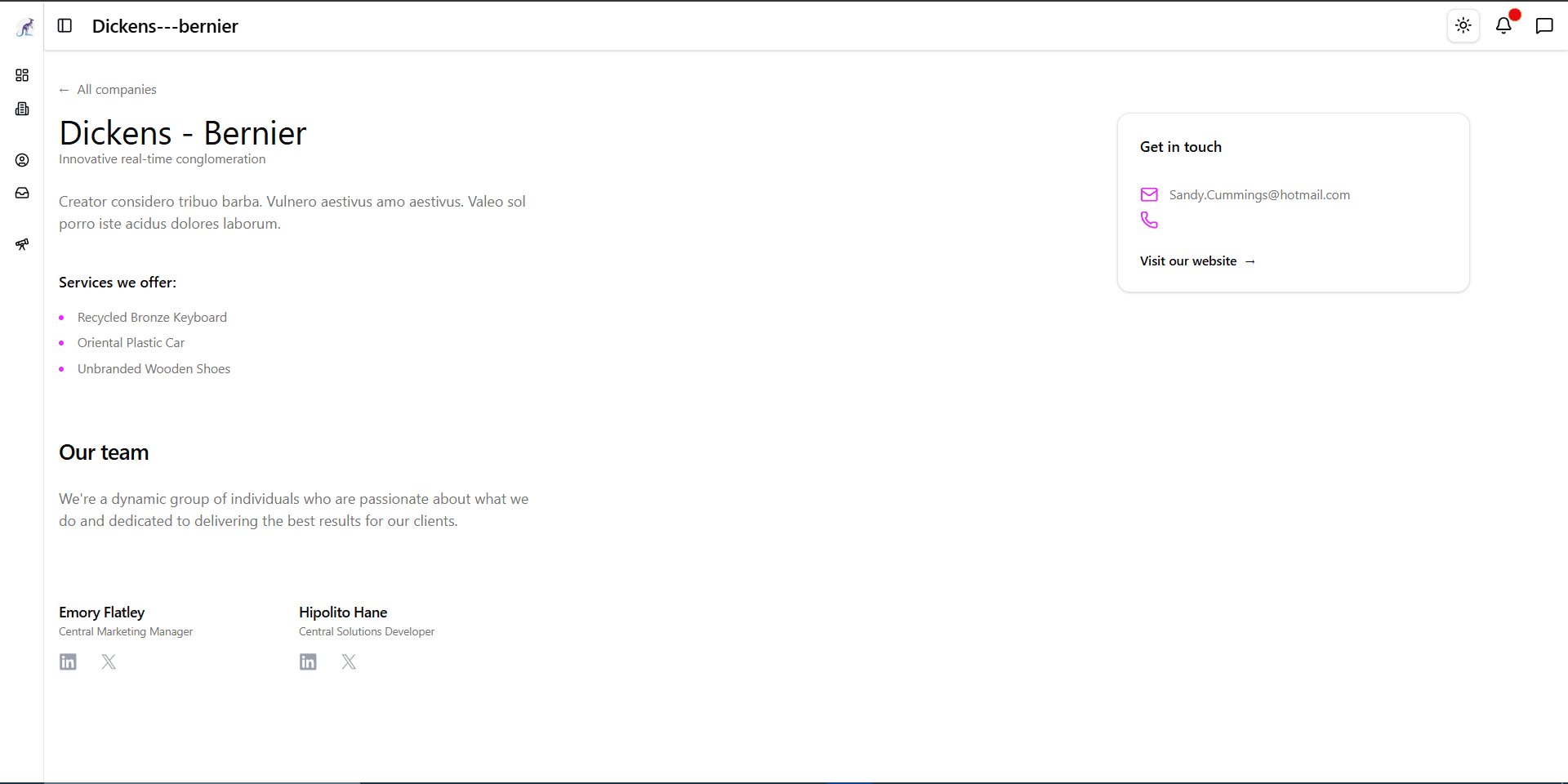The width and height of the screenshot is (1568, 784).
Task: Click the Sandy.Cummings@hotmail.com email link
Action: pyautogui.click(x=1259, y=194)
